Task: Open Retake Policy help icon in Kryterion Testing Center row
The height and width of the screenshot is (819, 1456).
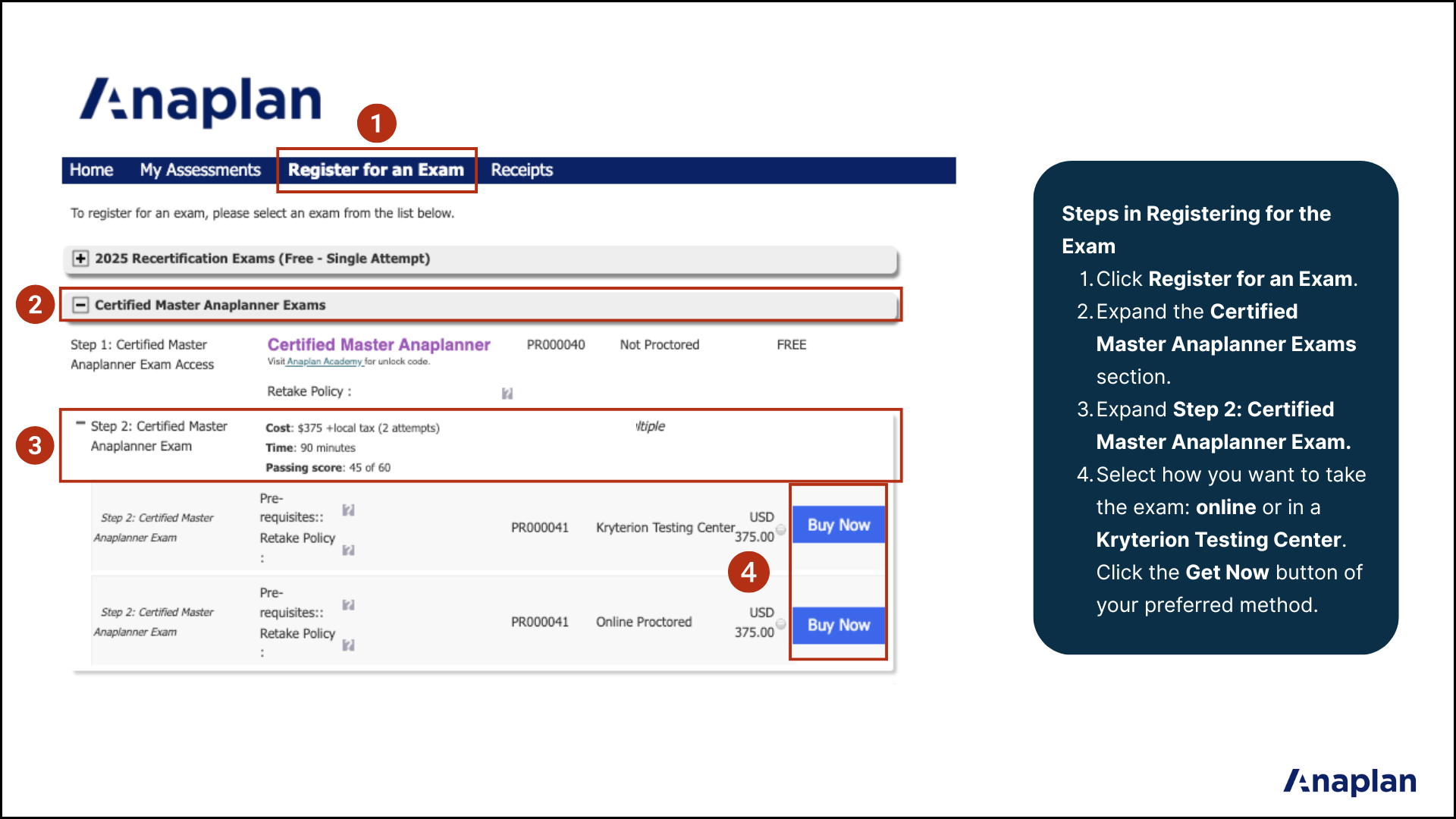Action: coord(348,550)
